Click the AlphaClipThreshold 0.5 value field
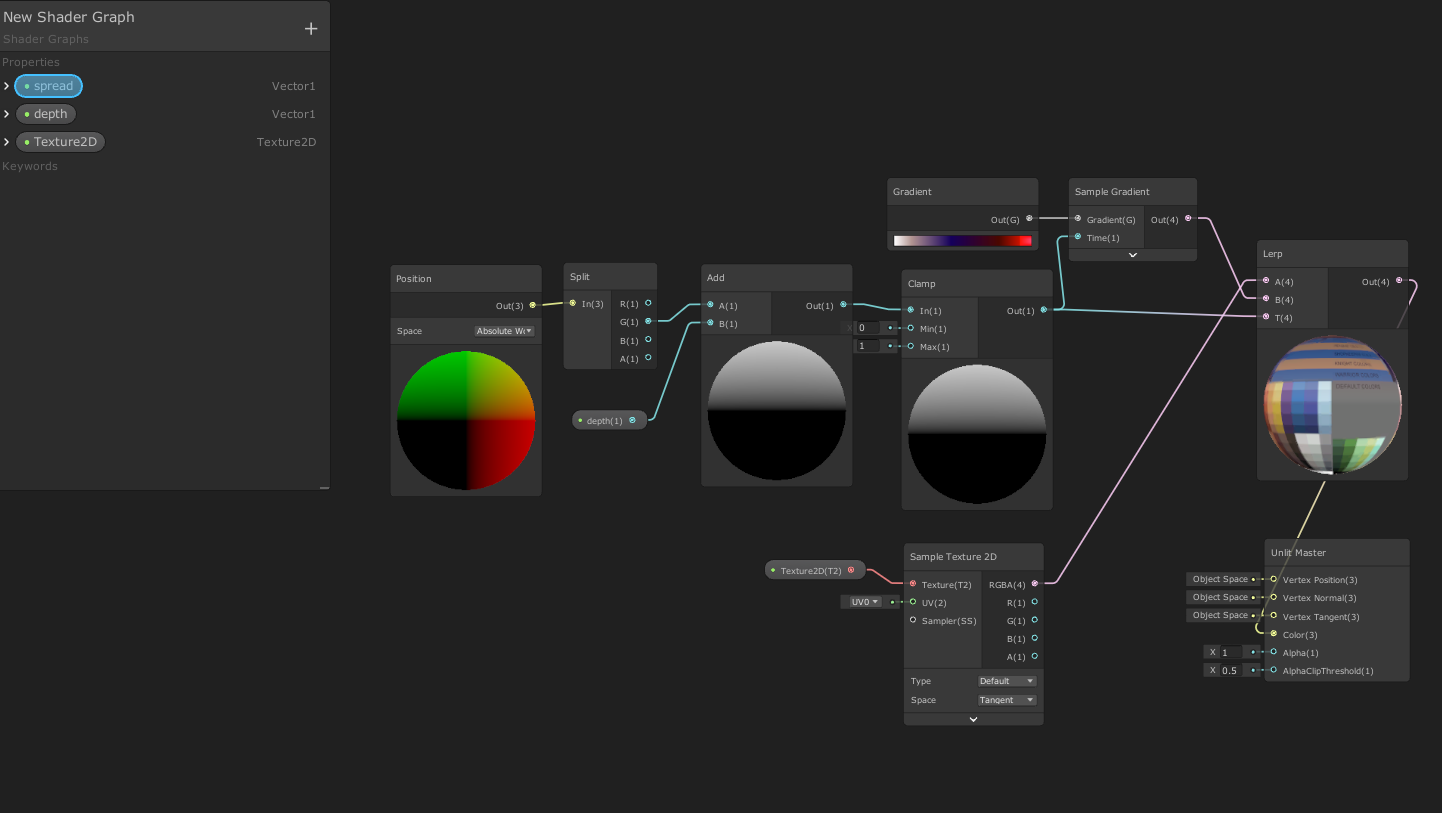 click(x=1230, y=670)
